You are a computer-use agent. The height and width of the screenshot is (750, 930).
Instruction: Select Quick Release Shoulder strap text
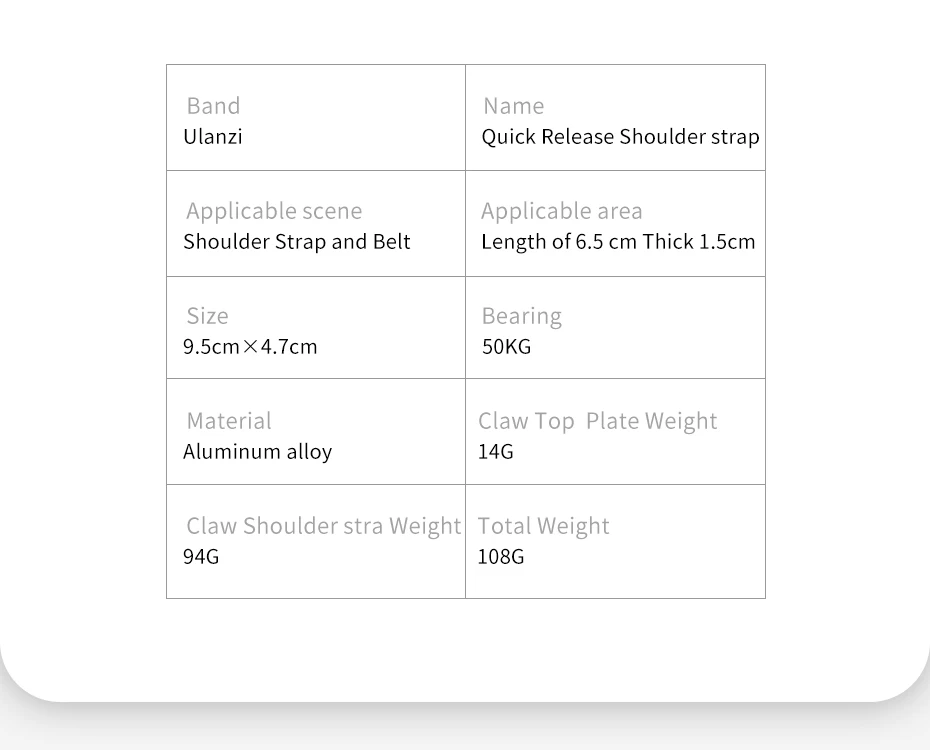(x=620, y=136)
